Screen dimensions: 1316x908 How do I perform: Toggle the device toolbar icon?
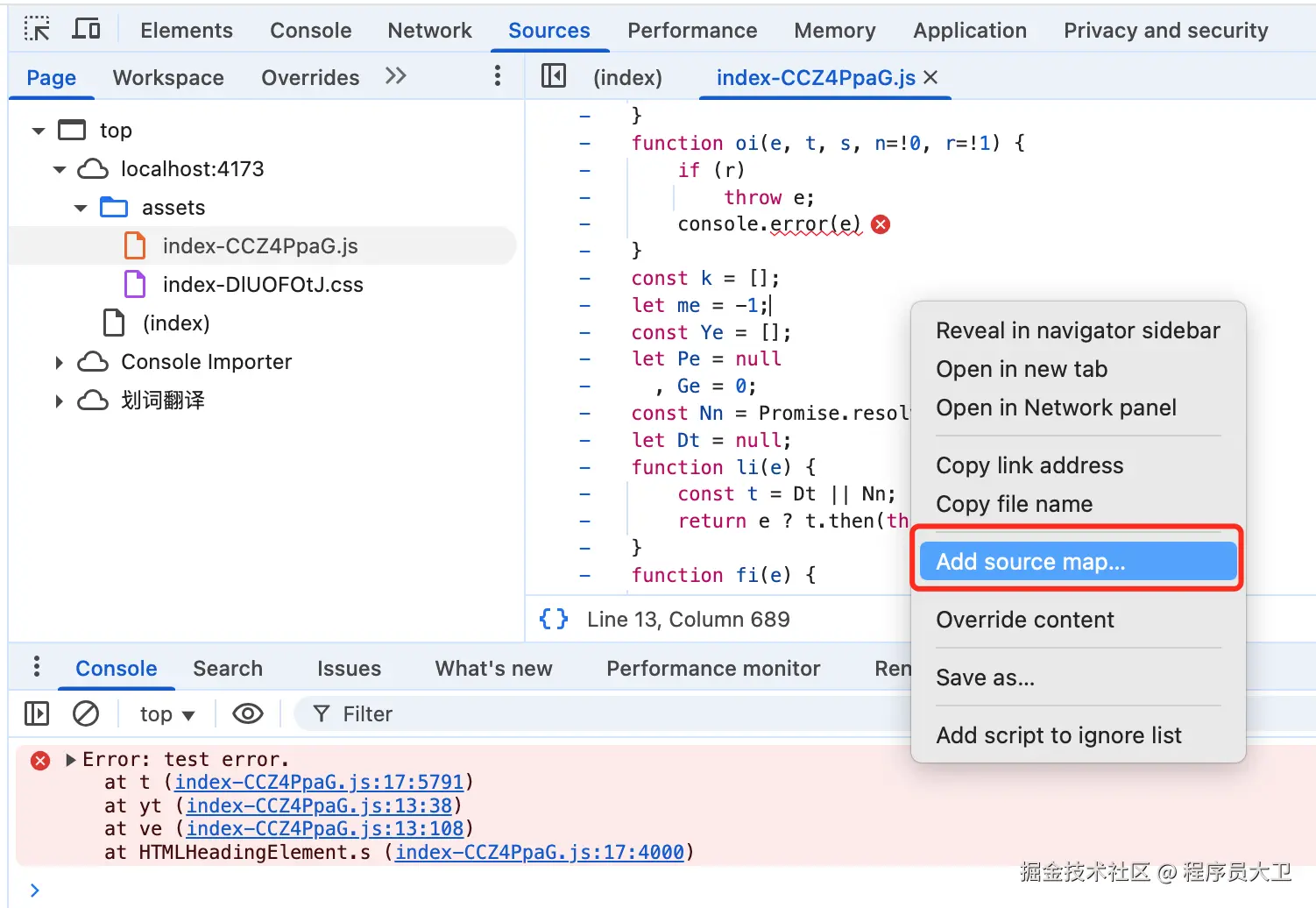click(86, 30)
